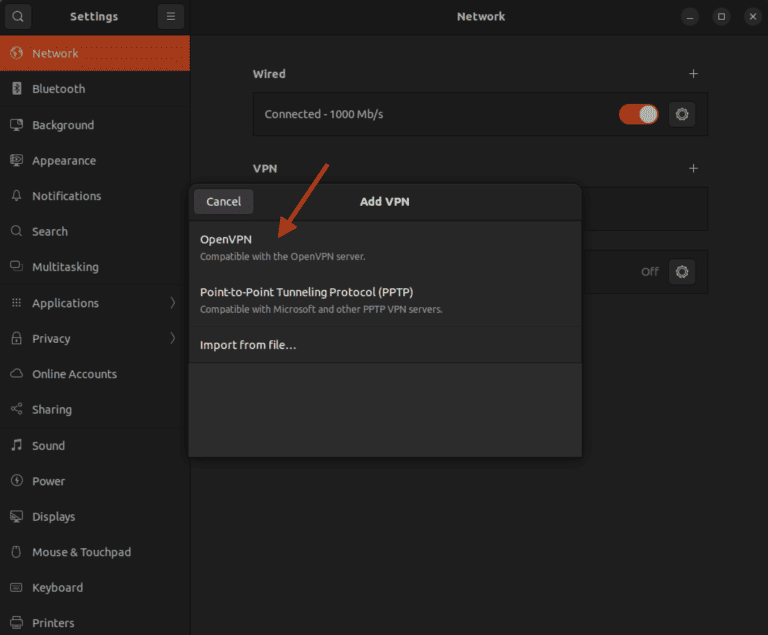The height and width of the screenshot is (635, 768).
Task: Select Online Accounts in sidebar
Action: click(74, 374)
